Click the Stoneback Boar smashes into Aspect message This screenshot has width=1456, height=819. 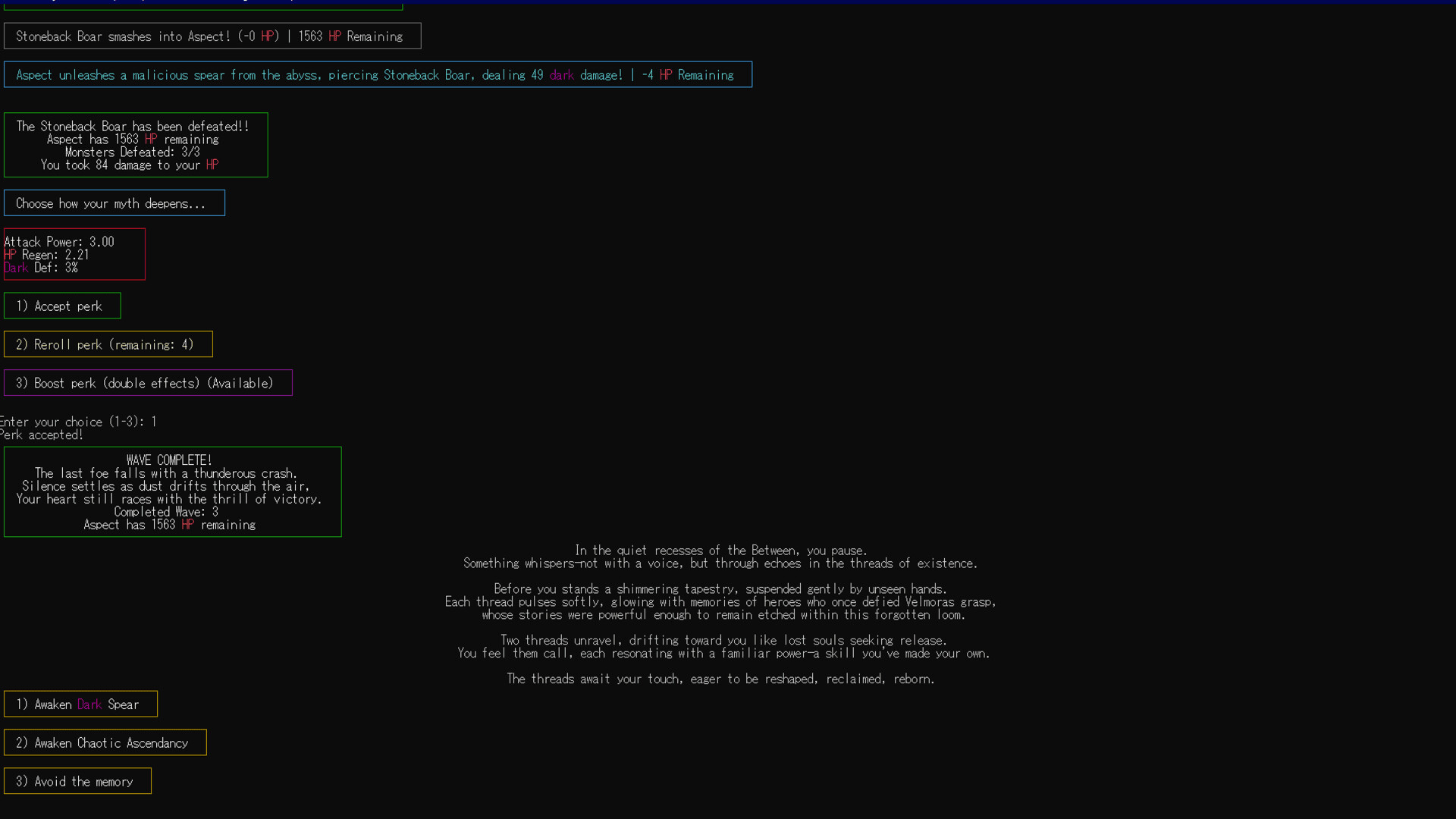212,36
